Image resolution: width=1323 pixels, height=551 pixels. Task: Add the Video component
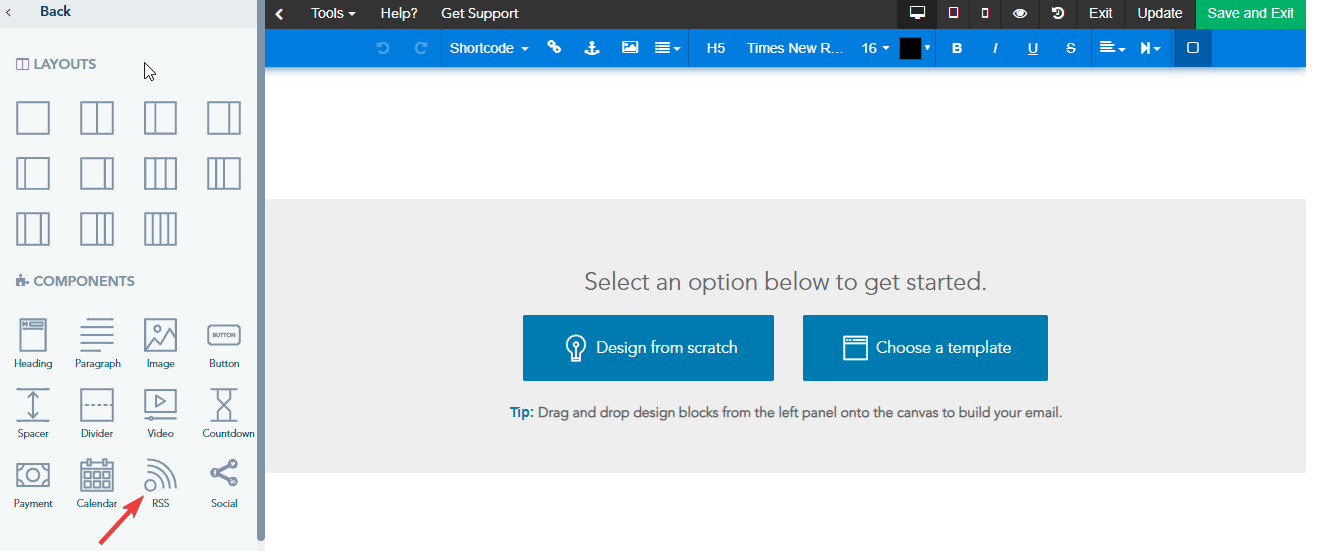161,413
